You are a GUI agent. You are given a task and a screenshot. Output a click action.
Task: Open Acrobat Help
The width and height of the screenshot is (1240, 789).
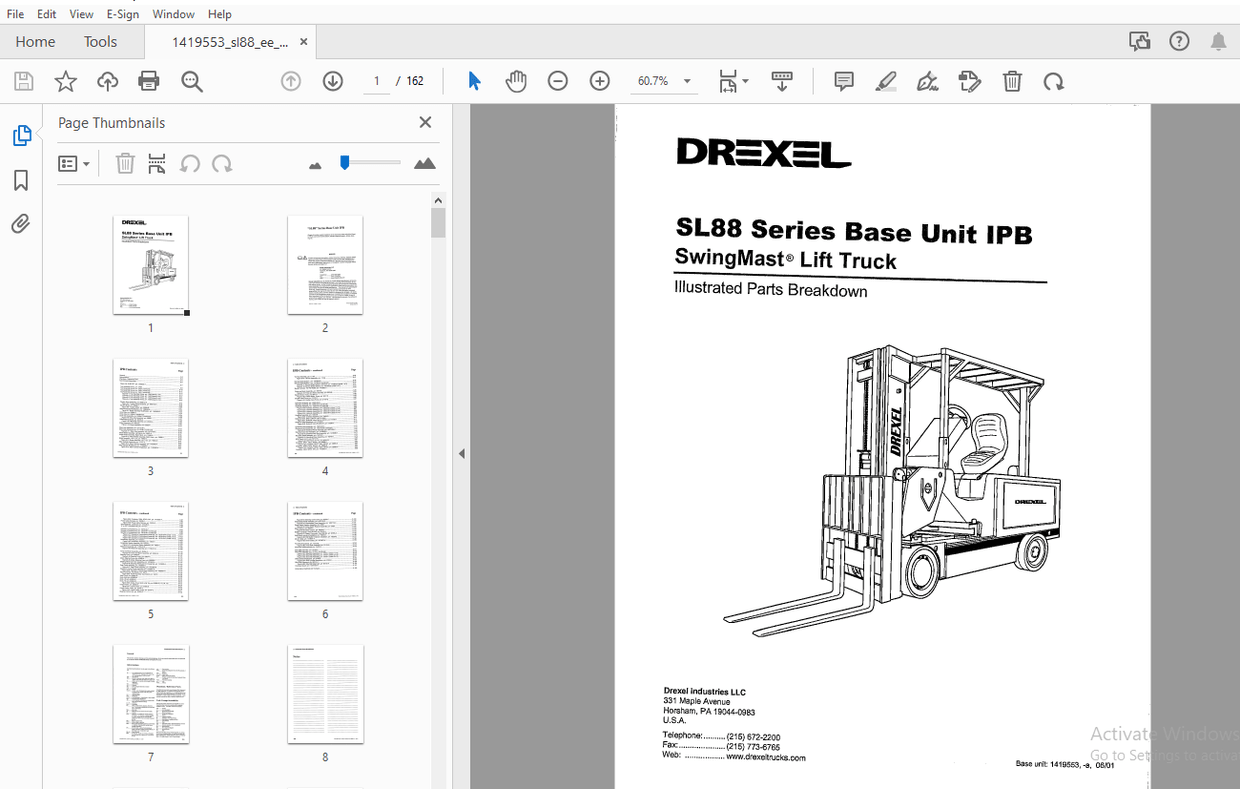[x=1179, y=41]
